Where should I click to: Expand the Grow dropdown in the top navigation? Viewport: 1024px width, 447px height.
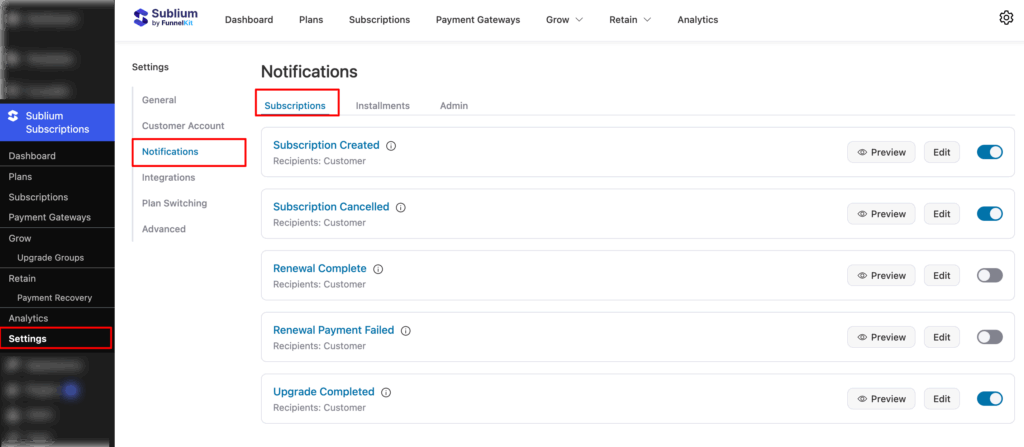(564, 20)
